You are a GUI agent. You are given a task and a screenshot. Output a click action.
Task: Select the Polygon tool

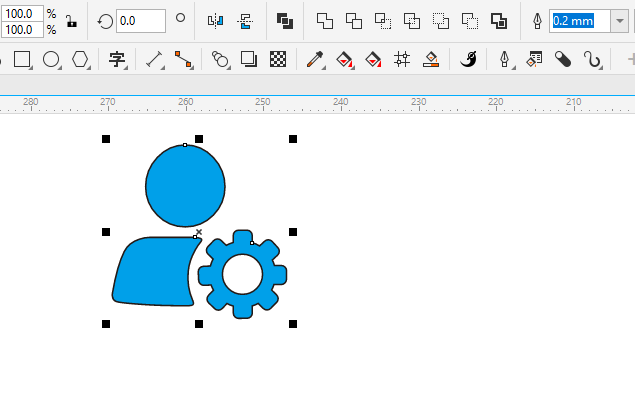[80, 59]
